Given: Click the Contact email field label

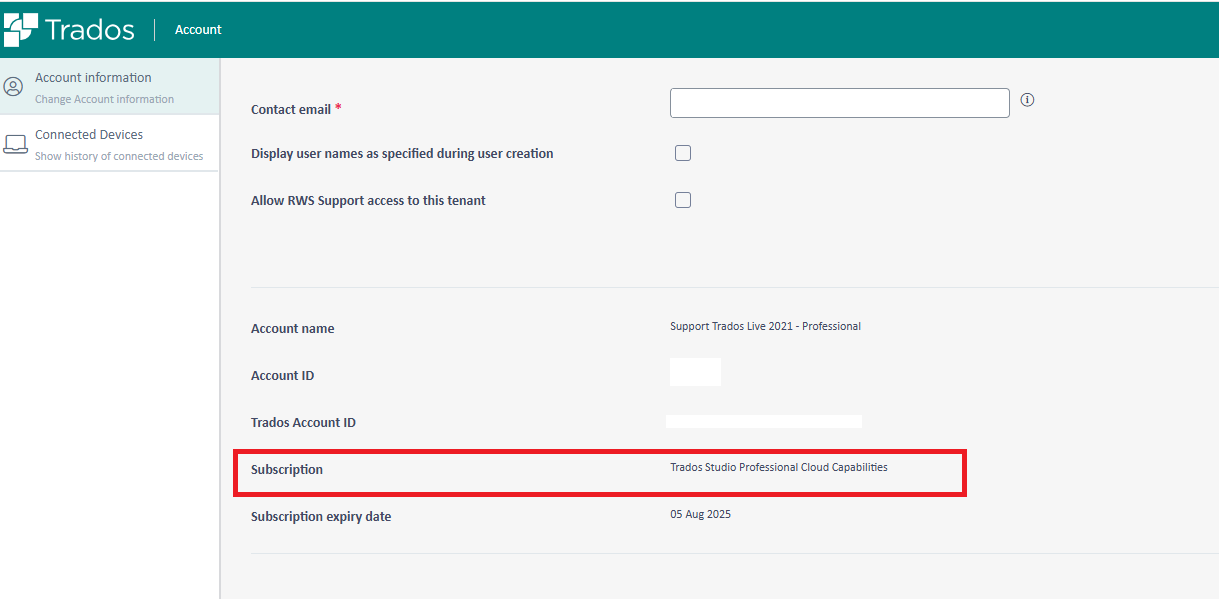Looking at the screenshot, I should (291, 109).
